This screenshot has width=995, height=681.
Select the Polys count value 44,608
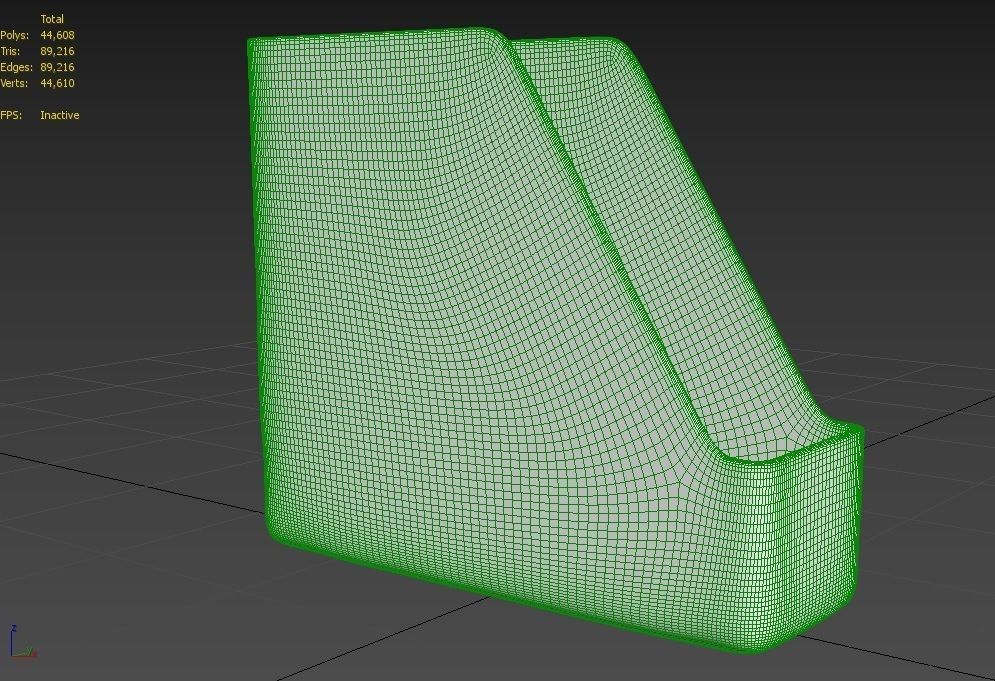(57, 36)
